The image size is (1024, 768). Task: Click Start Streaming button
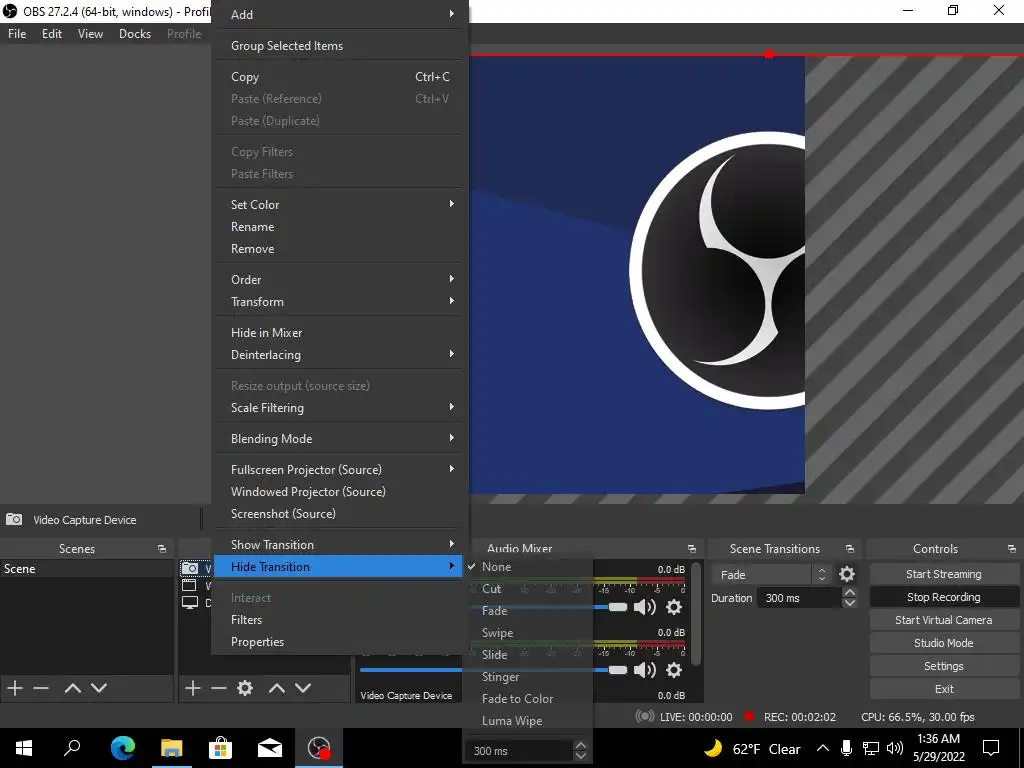pyautogui.click(x=944, y=574)
